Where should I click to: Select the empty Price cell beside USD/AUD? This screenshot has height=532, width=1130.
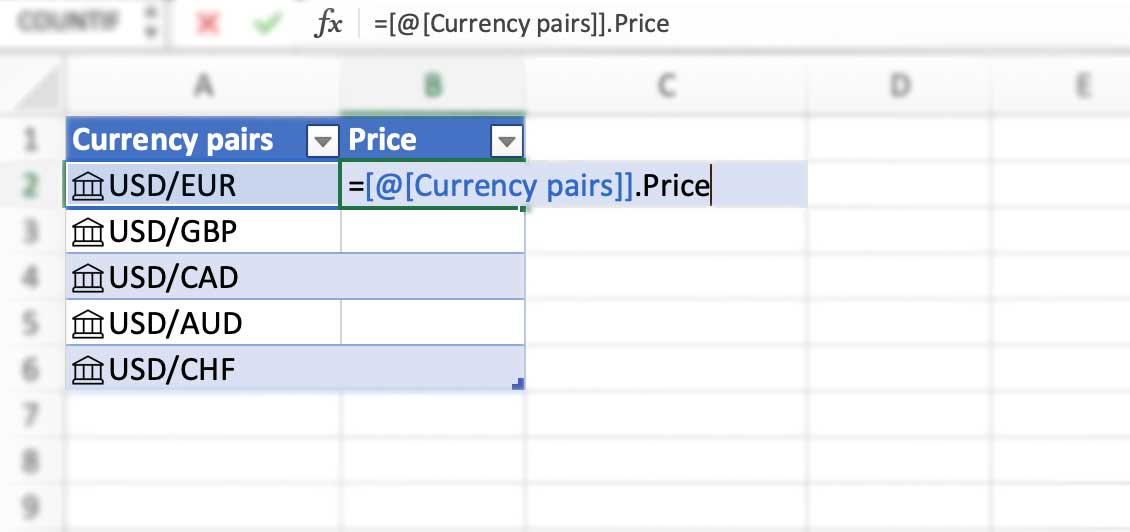[432, 324]
